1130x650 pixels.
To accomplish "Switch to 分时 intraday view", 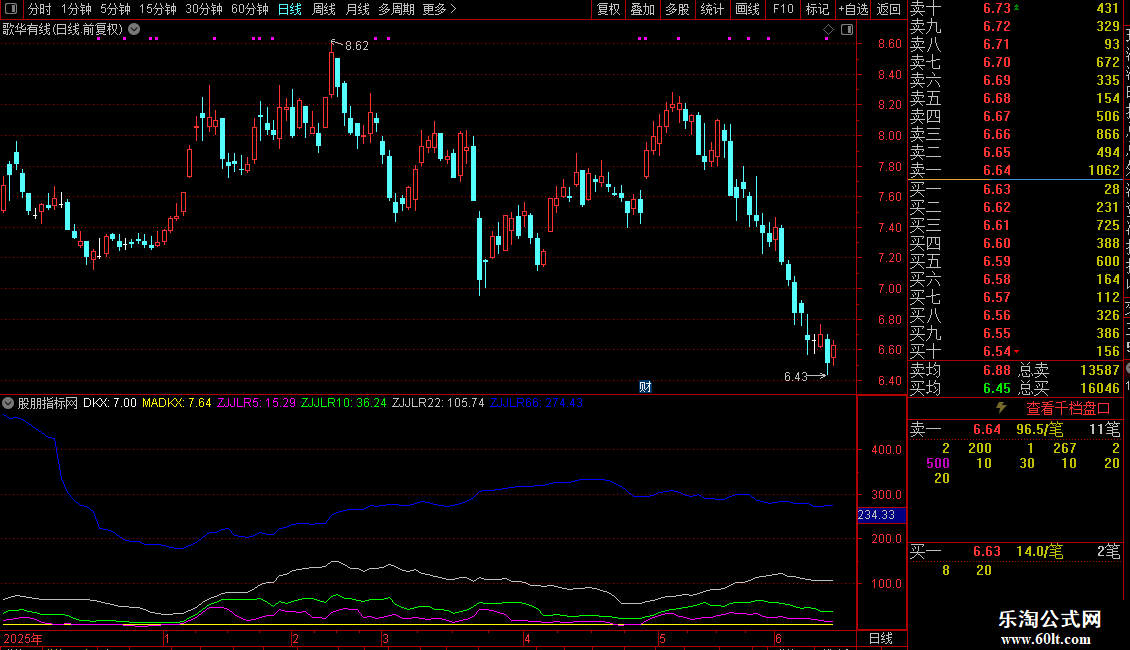I will (40, 9).
